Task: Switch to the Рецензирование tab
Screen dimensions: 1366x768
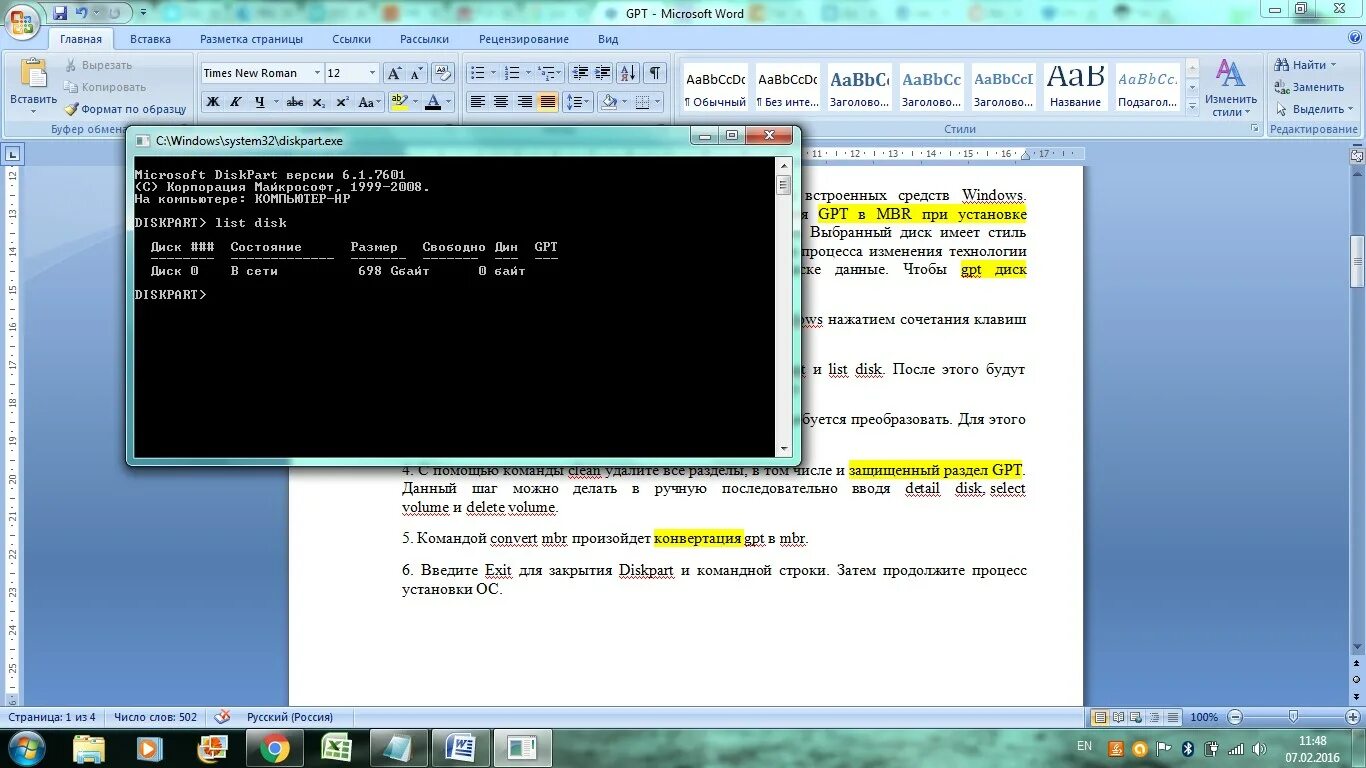Action: [x=524, y=39]
